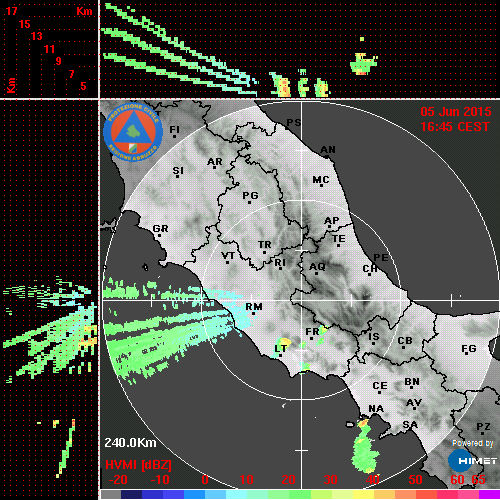Click the 'RI' city label
The width and height of the screenshot is (500, 500).
pyautogui.click(x=280, y=263)
